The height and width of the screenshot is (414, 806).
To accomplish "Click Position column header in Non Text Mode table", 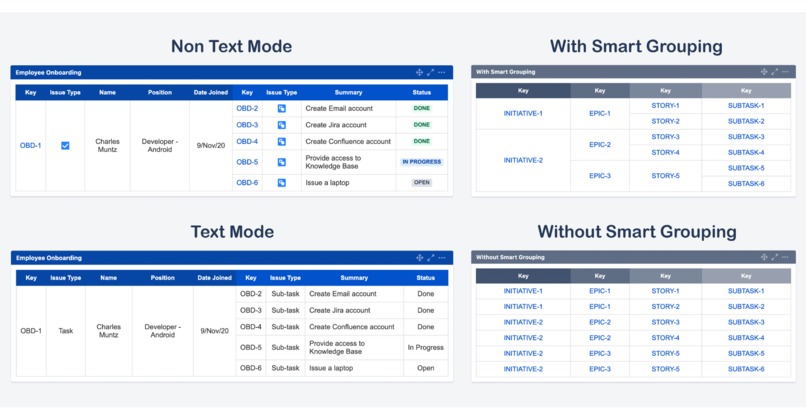I will 160,93.
